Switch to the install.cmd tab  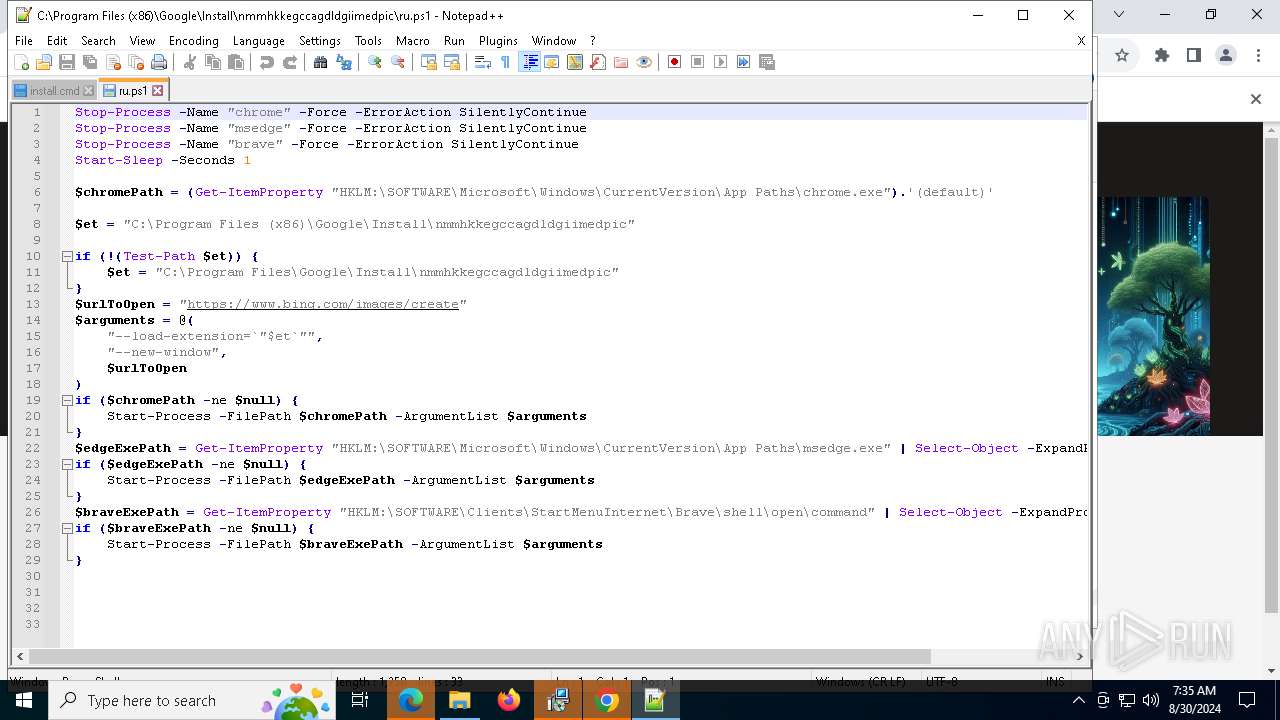point(54,91)
